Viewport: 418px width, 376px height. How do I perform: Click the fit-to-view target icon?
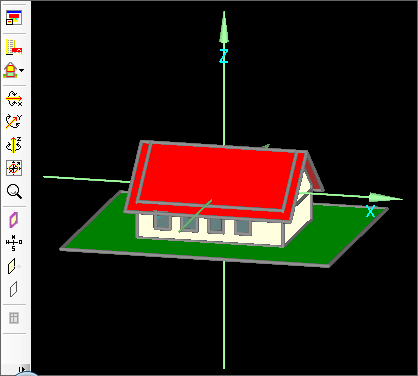(14, 168)
